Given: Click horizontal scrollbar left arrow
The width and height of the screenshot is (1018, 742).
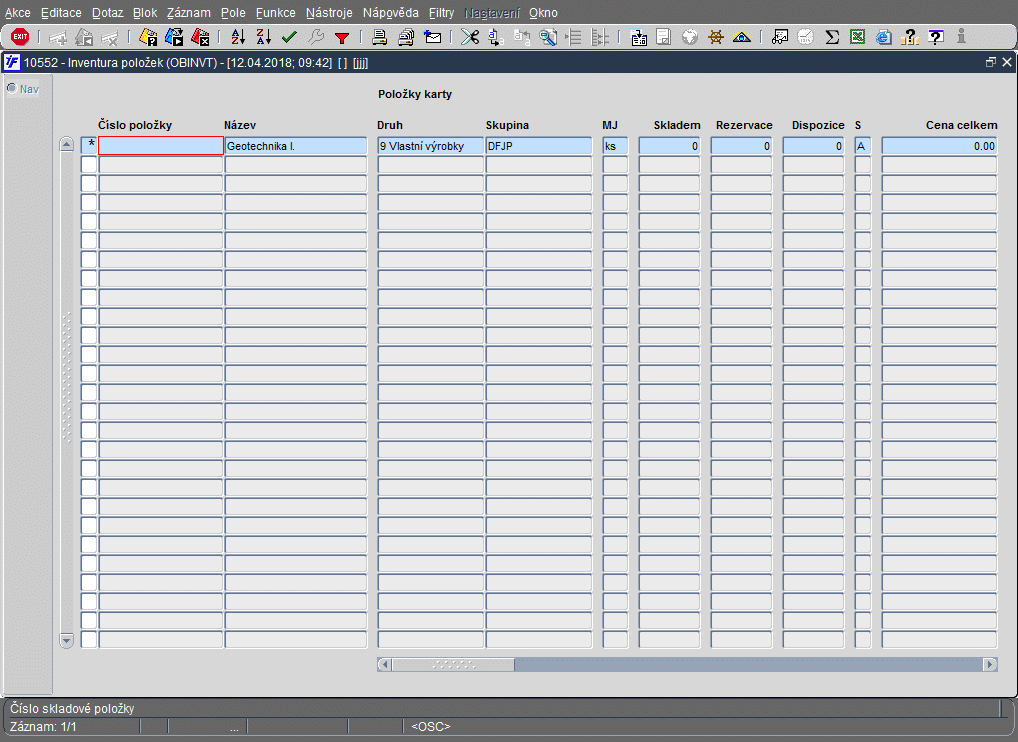Looking at the screenshot, I should click(384, 664).
